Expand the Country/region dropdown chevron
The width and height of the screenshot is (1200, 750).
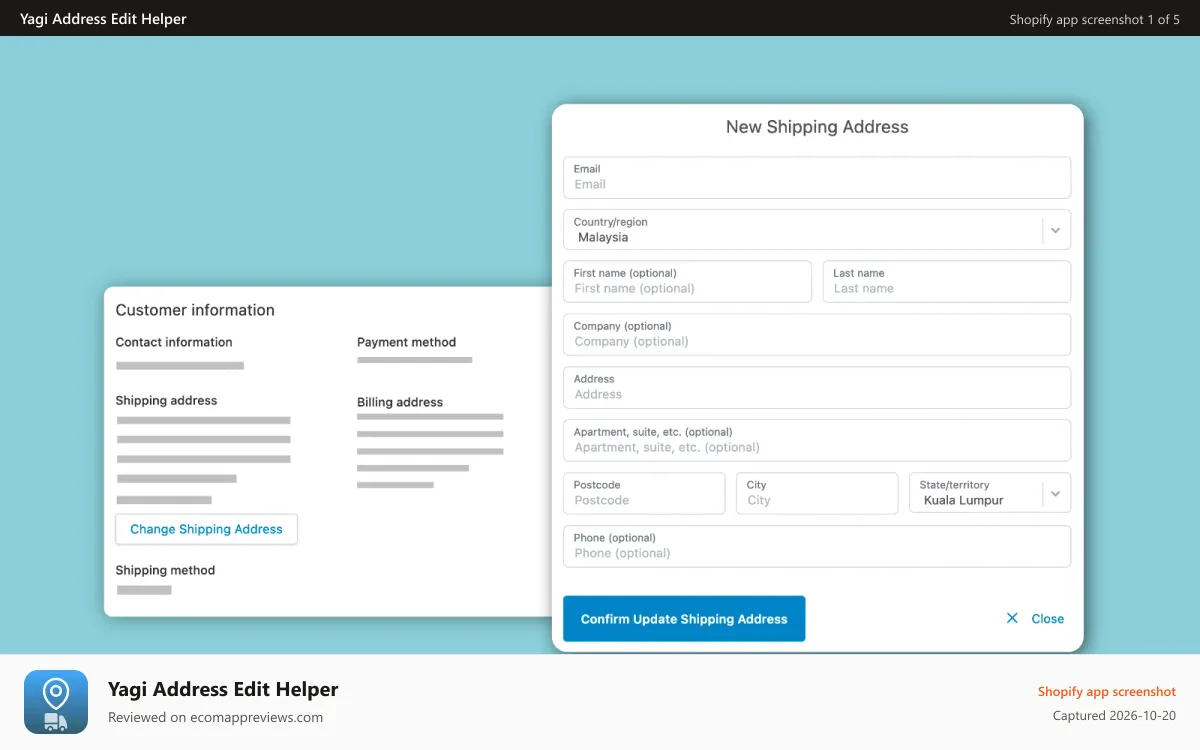(1055, 230)
